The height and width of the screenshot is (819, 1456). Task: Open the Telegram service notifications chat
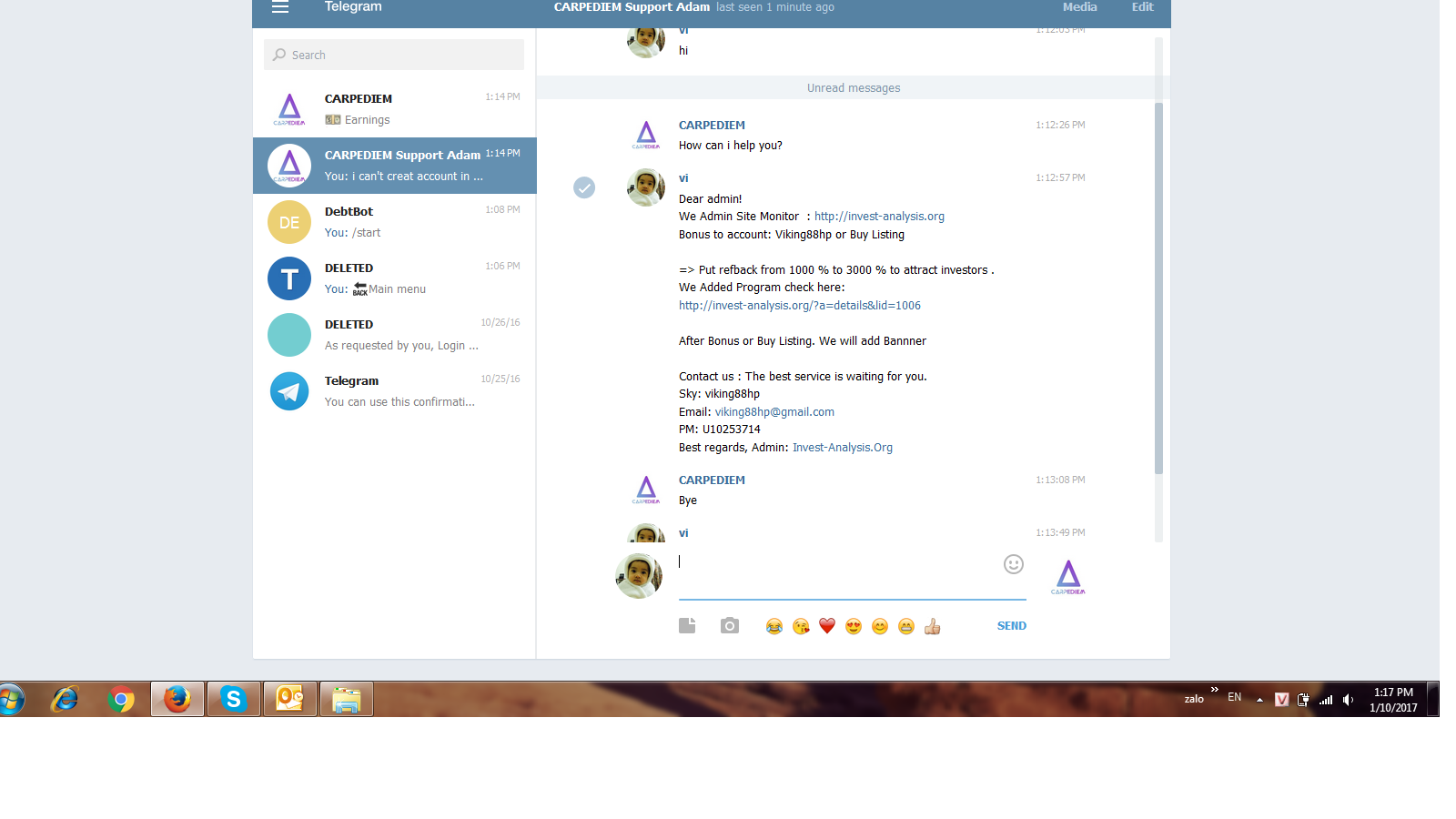[x=395, y=391]
